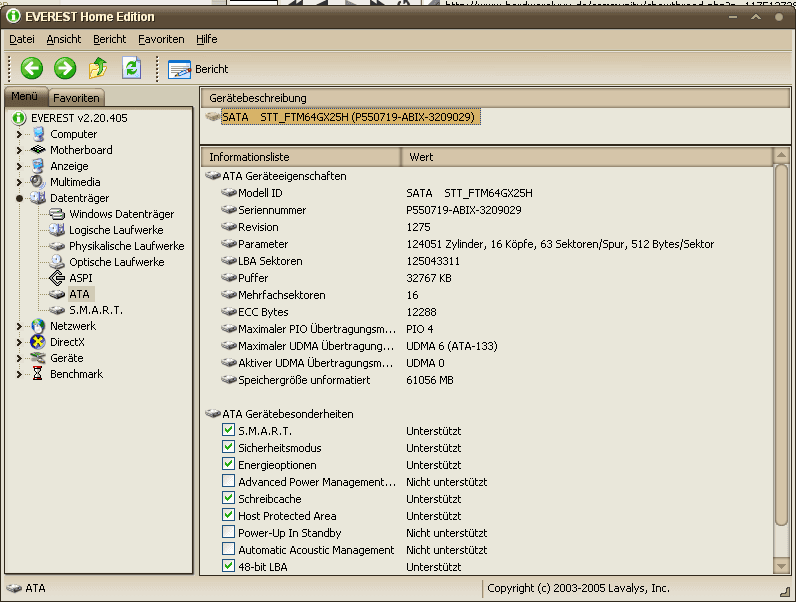796x602 pixels.
Task: Expand the Netzwerk tree node
Action: click(x=19, y=326)
